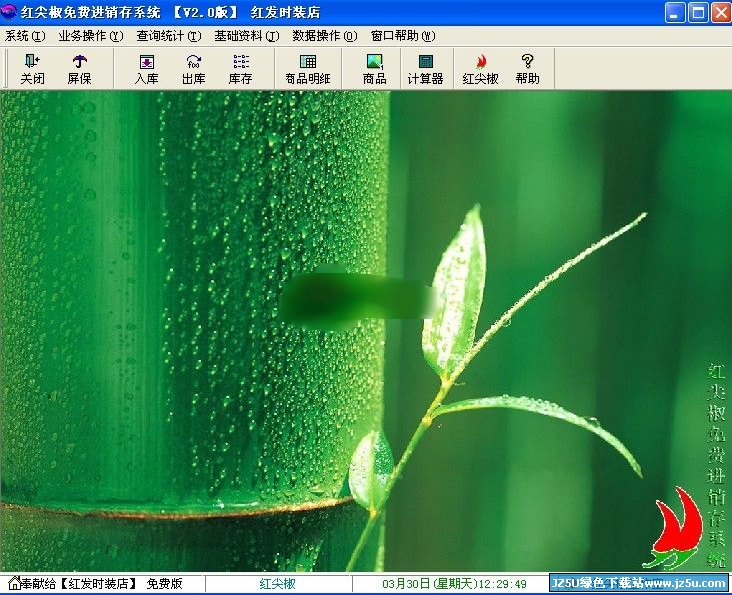
Task: Open the 系统 menu
Action: (x=25, y=36)
